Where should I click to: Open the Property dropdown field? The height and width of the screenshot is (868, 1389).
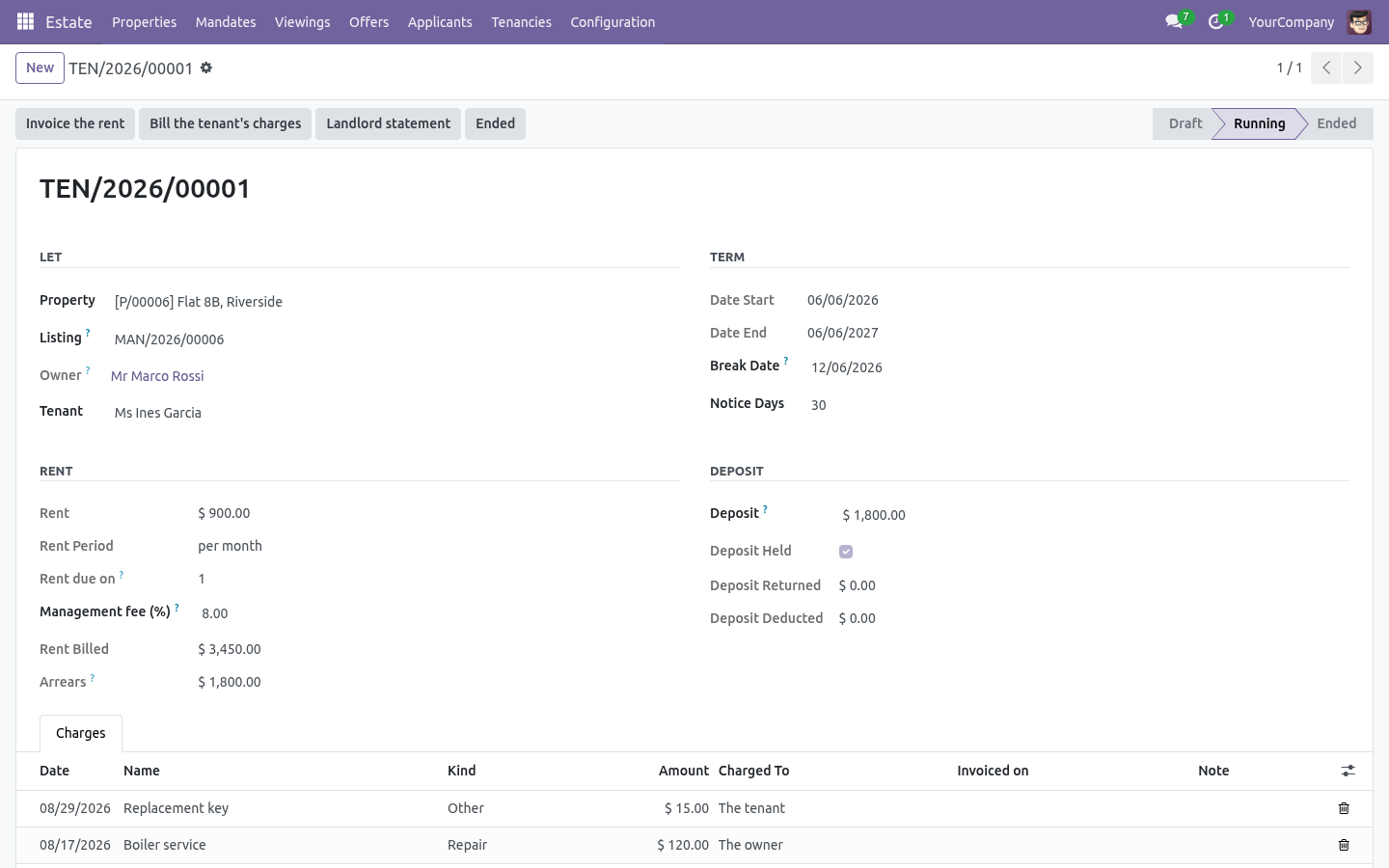click(395, 302)
